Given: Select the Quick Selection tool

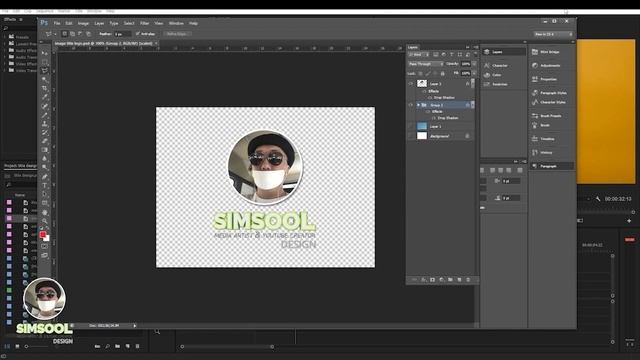Looking at the screenshot, I should click(x=44, y=80).
